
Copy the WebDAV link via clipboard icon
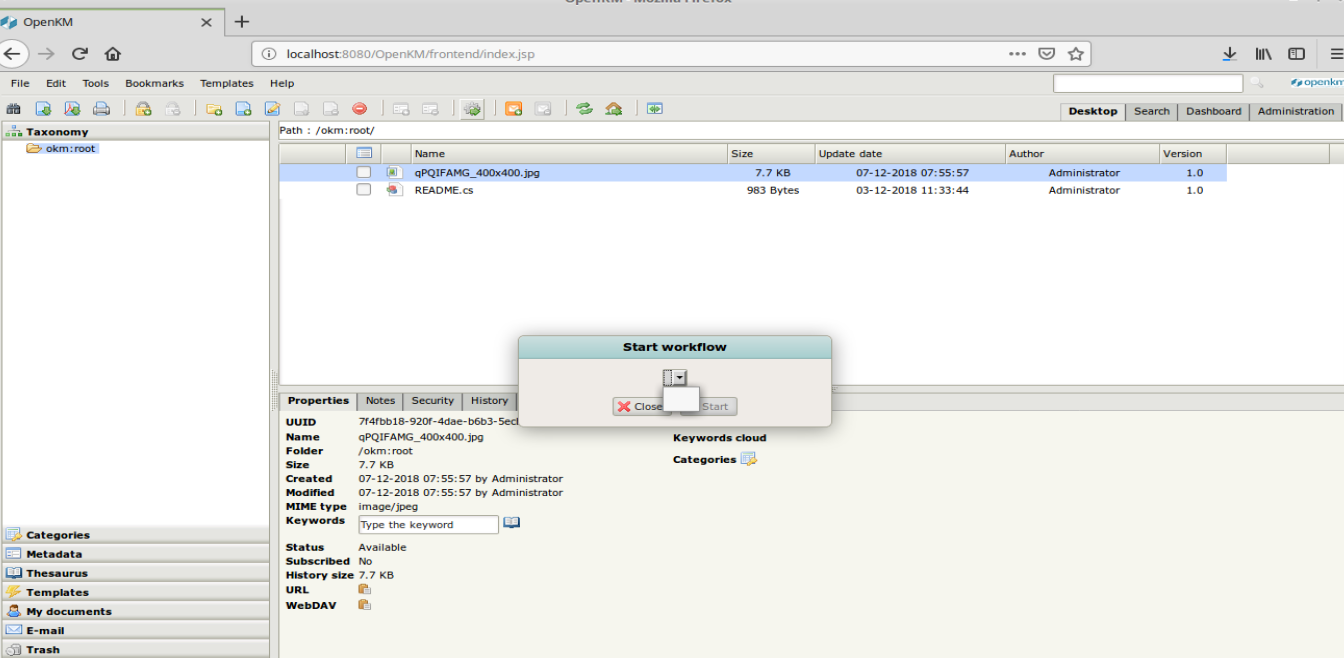pos(364,605)
